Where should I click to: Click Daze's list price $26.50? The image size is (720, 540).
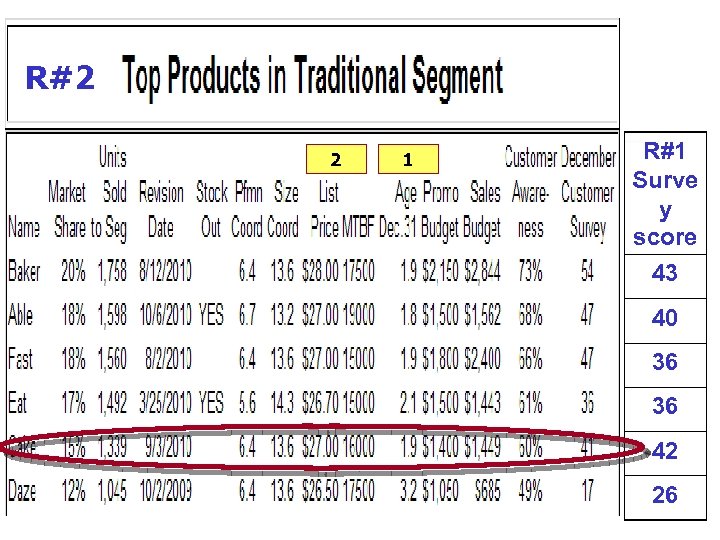click(320, 491)
